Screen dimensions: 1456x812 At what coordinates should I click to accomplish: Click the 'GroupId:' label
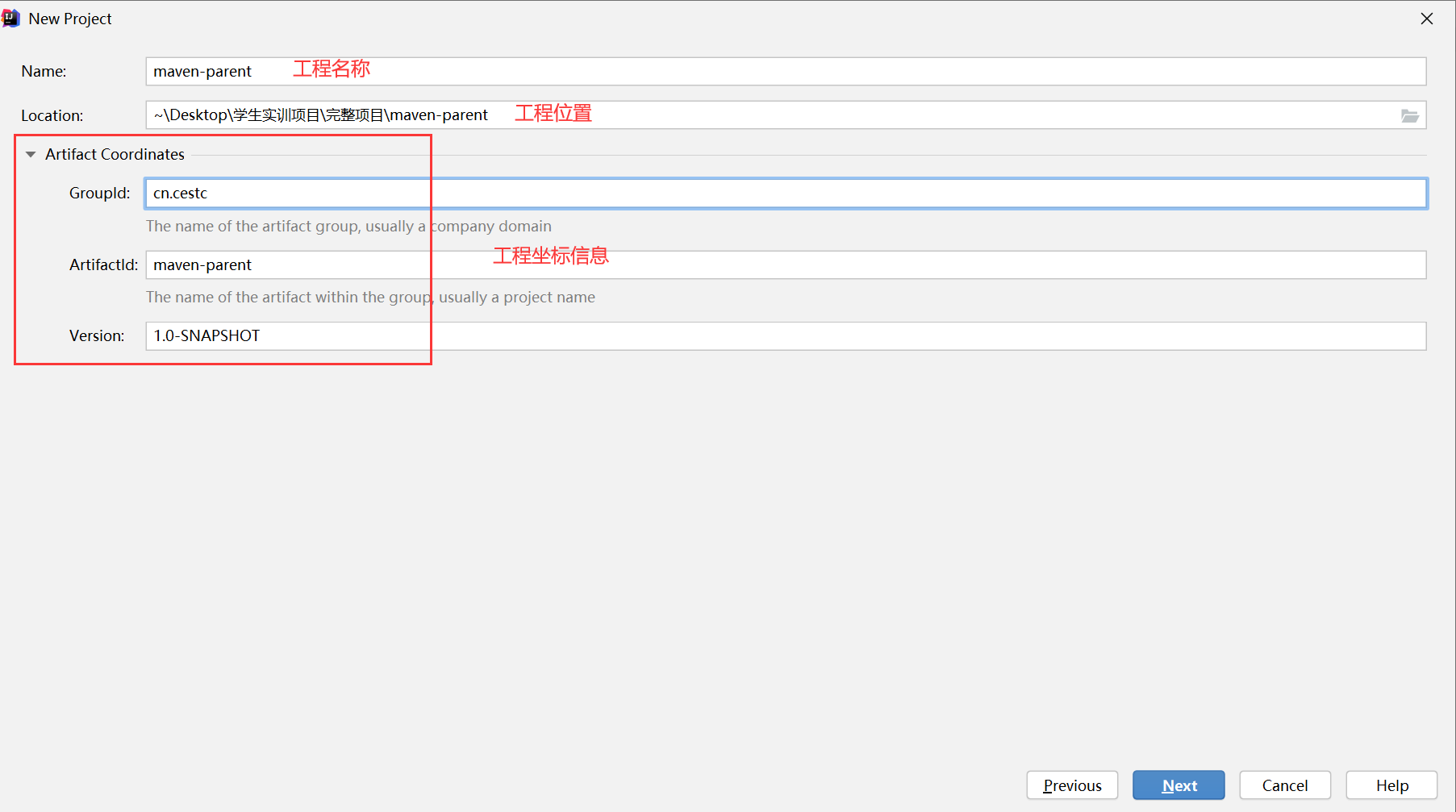click(100, 193)
